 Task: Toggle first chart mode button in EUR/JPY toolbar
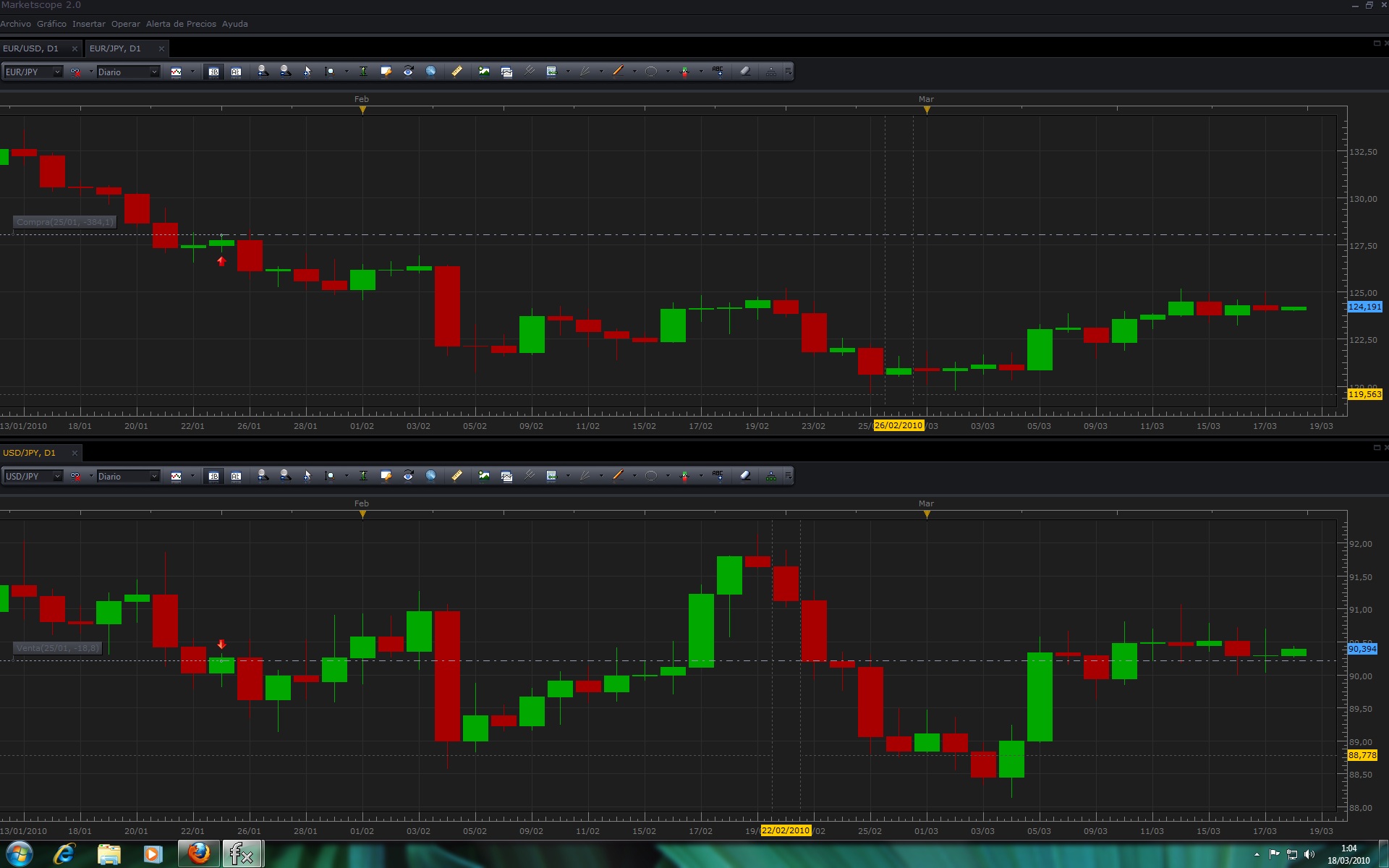[213, 72]
